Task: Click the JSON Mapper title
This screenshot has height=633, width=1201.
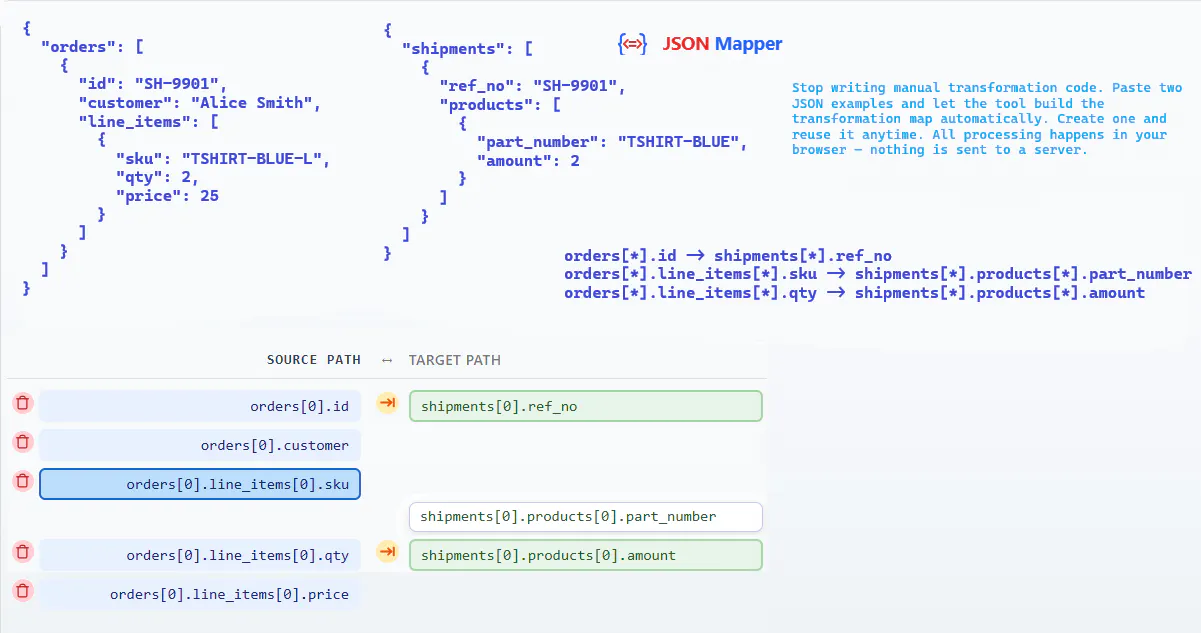Action: [722, 44]
